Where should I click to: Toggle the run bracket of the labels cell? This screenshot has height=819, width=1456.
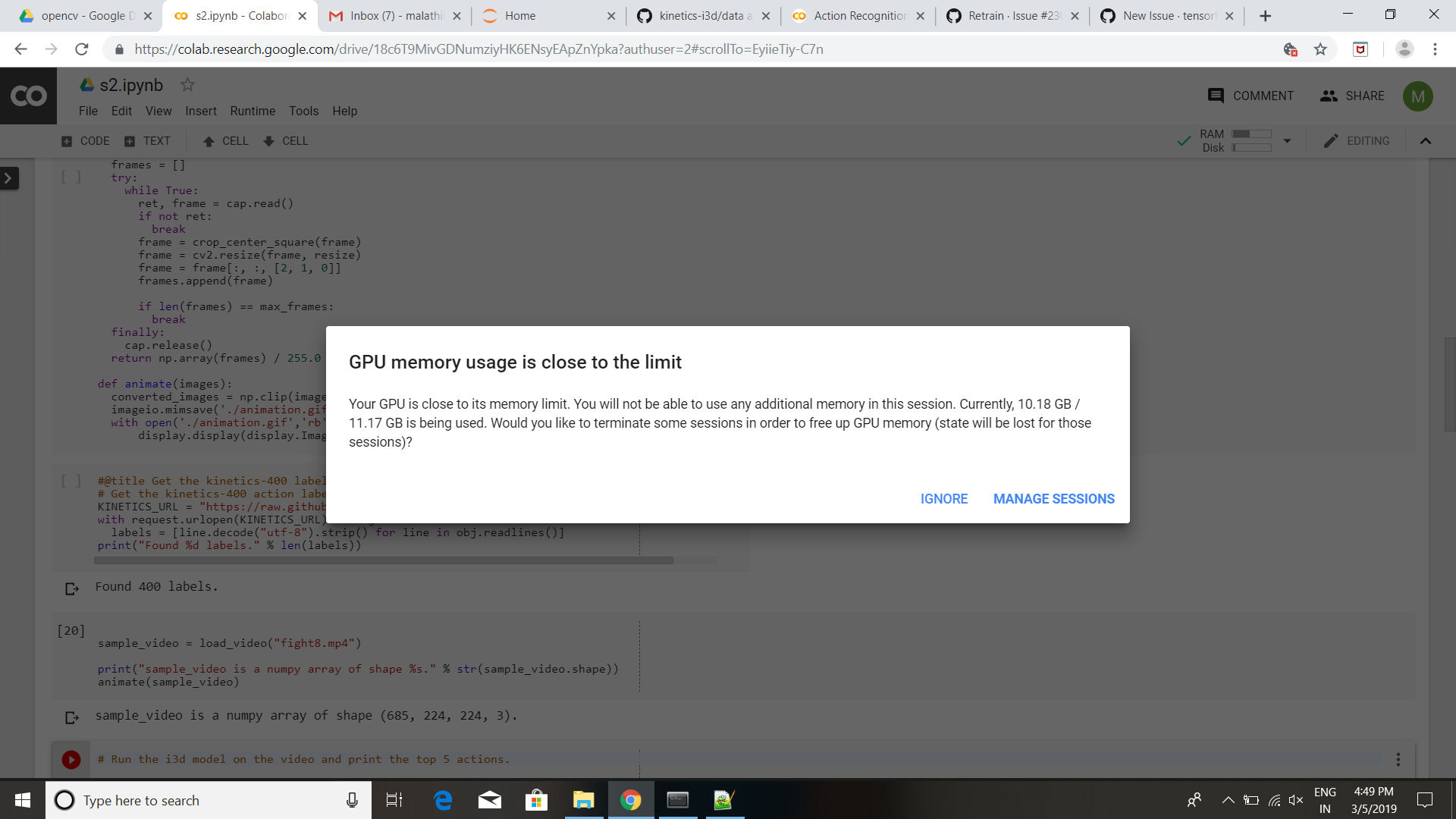point(71,481)
